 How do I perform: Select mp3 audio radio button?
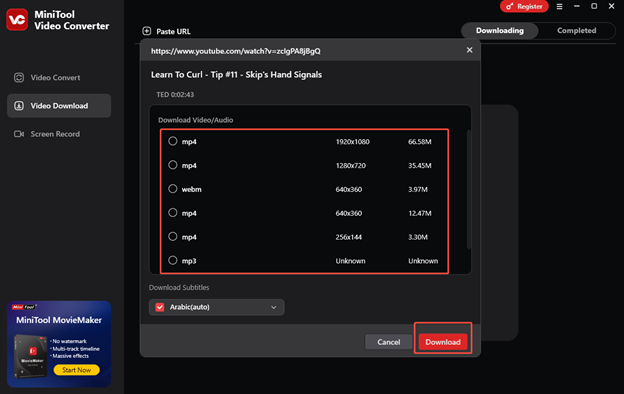tap(172, 260)
